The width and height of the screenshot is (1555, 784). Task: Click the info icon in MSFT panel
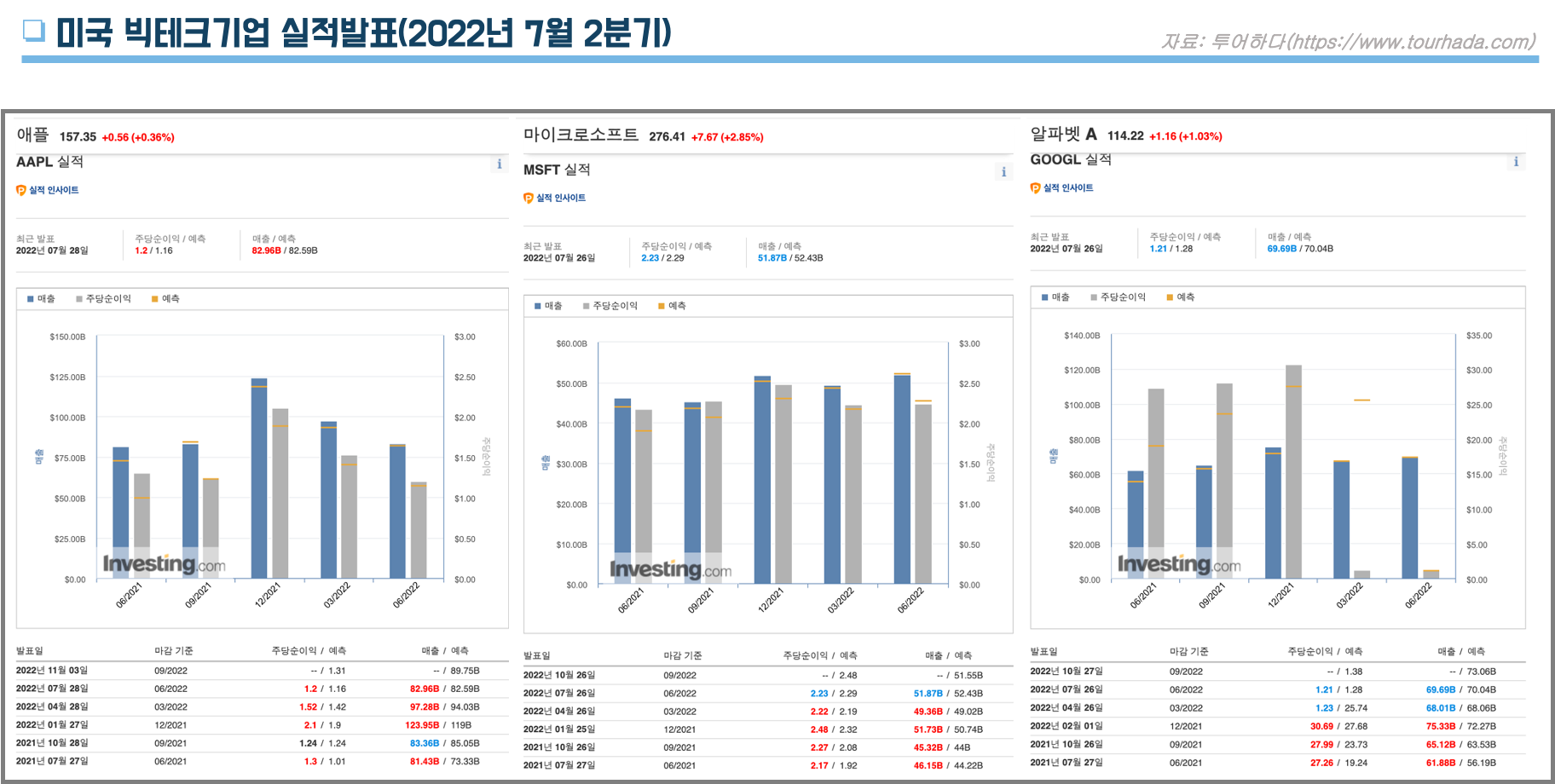tap(1004, 172)
